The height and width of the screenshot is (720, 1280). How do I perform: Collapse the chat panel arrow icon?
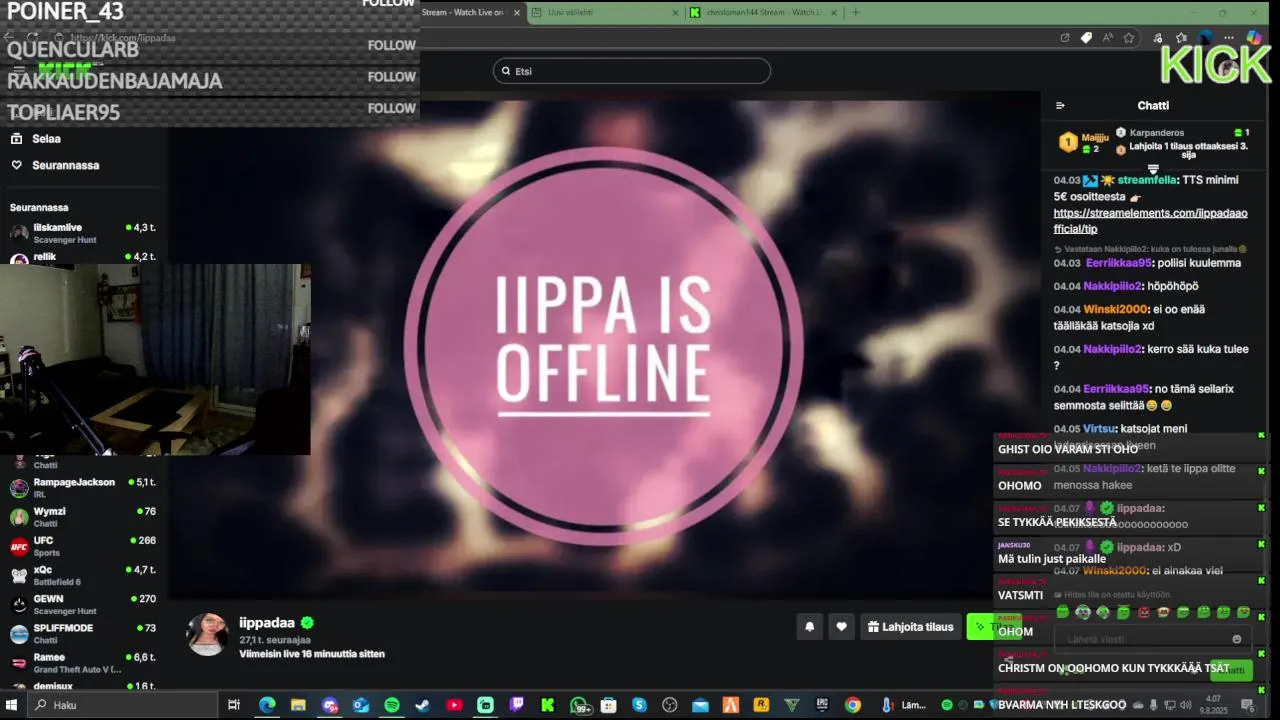coord(1060,105)
